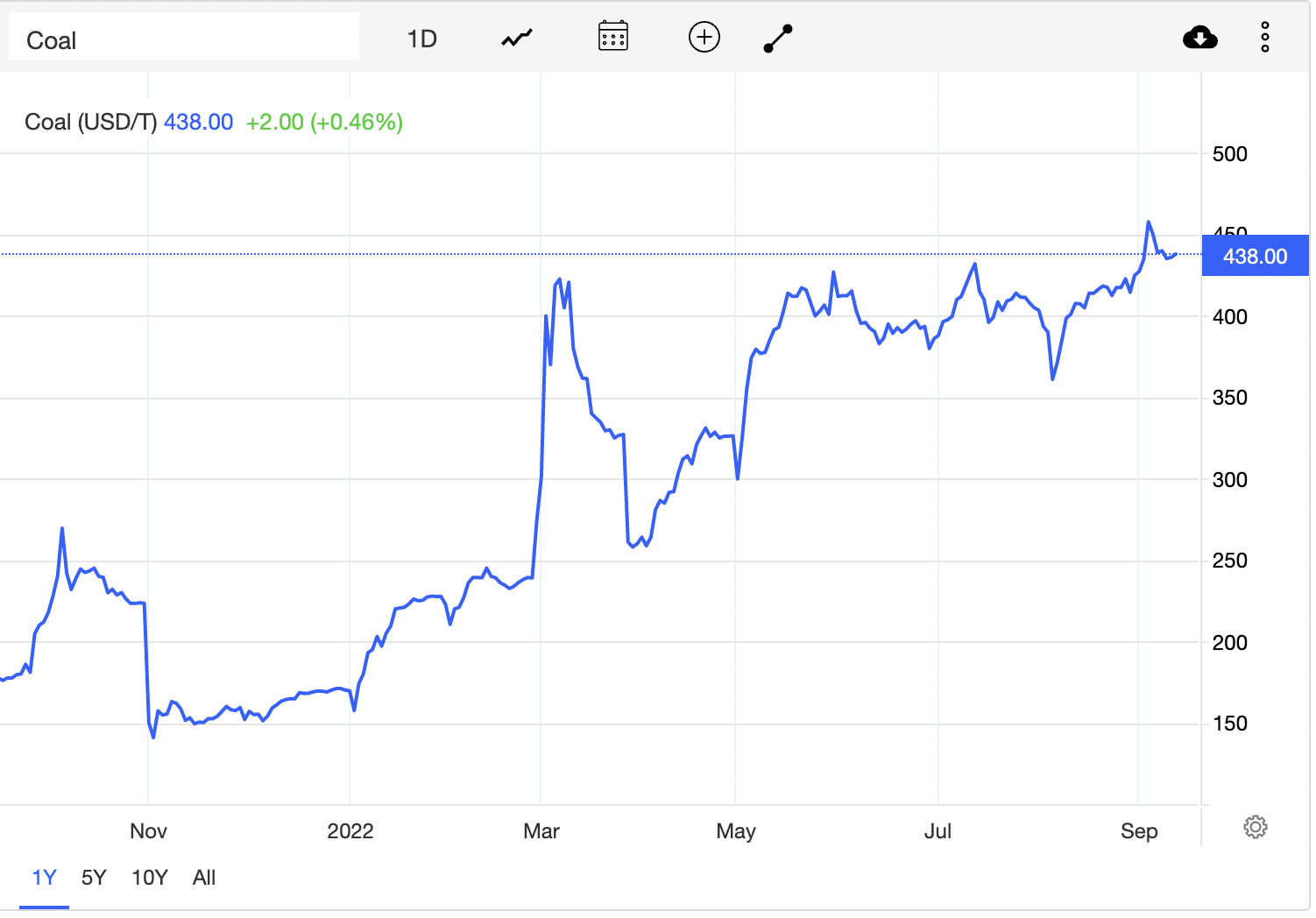Open chart settings gear icon
1316x918 pixels.
click(1256, 827)
